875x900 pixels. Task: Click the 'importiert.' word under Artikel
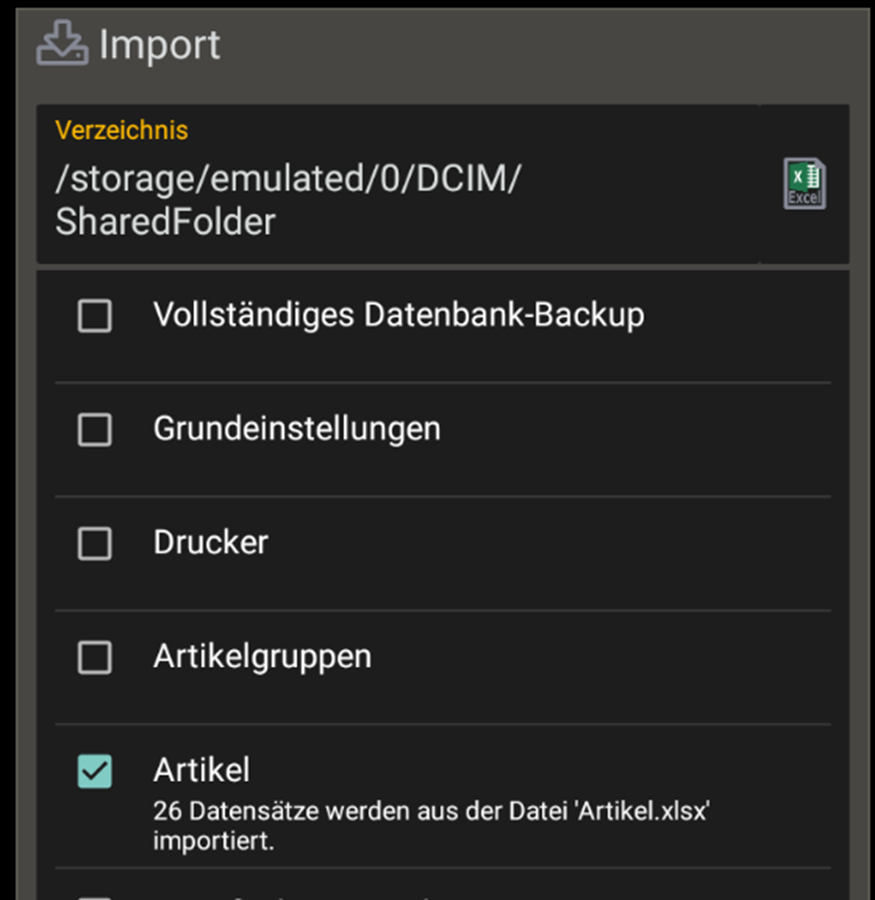213,841
